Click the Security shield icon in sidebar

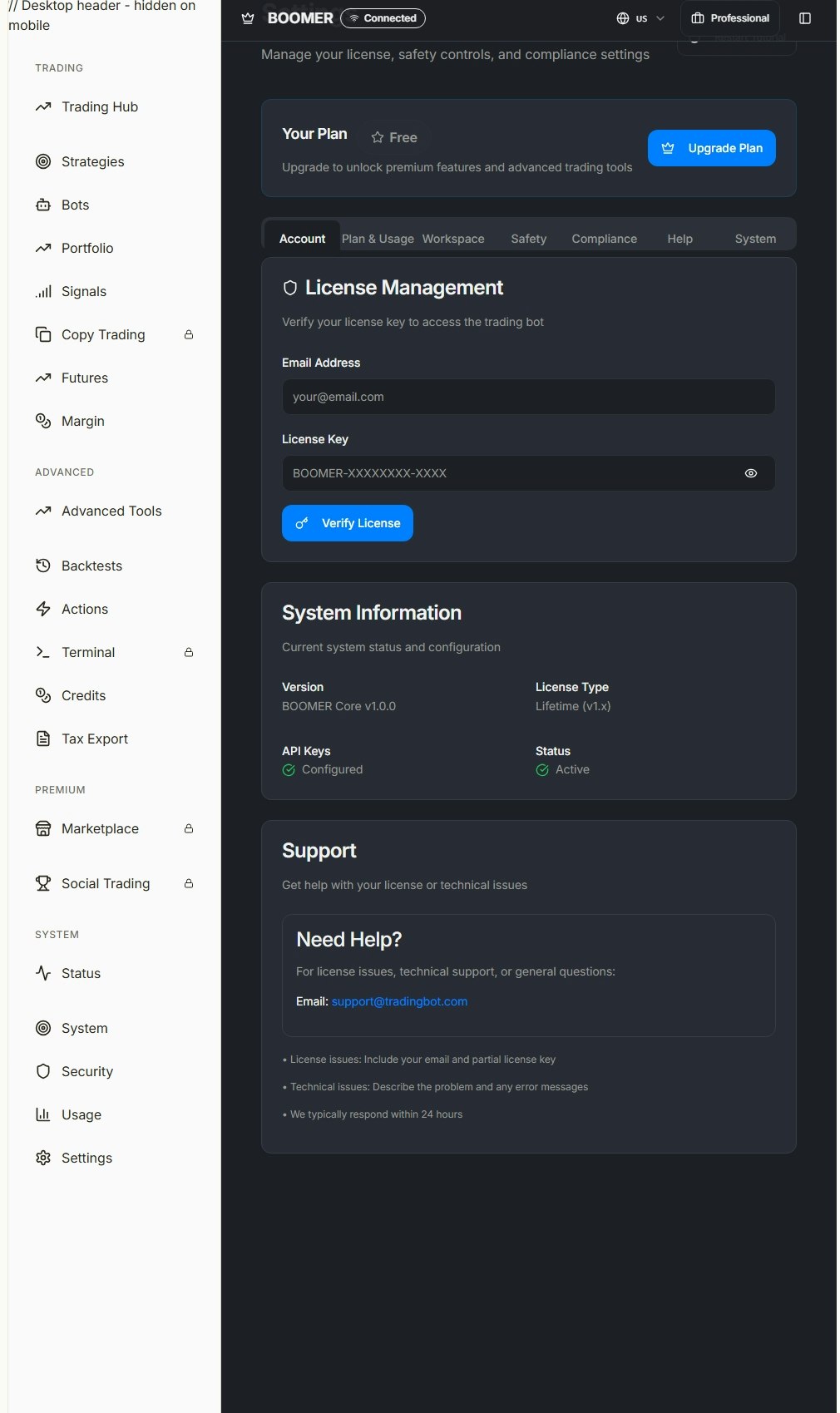[x=43, y=1071]
